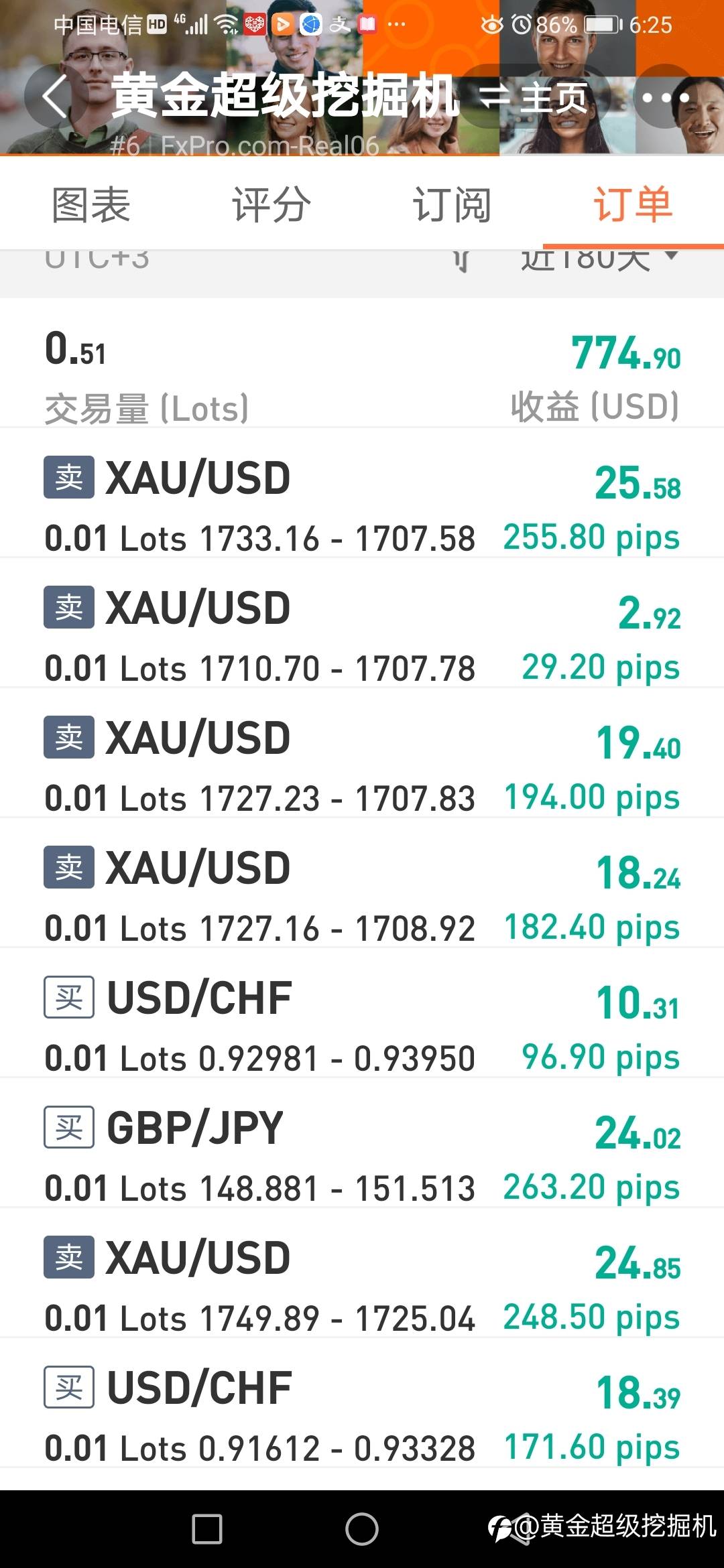
Task: Tap the Android home circle button
Action: pos(362,1529)
